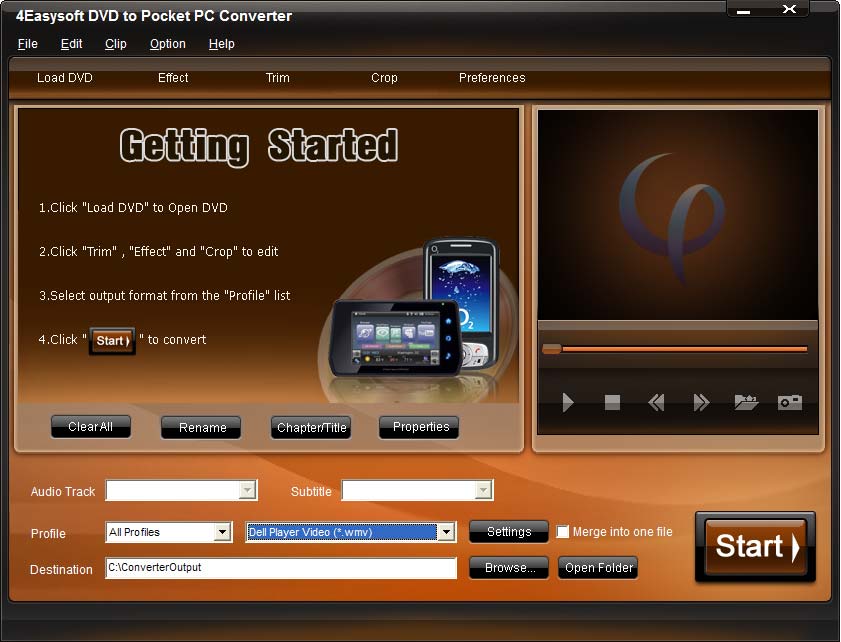Click the video preview display area
The width and height of the screenshot is (841, 642).
pyautogui.click(x=678, y=215)
